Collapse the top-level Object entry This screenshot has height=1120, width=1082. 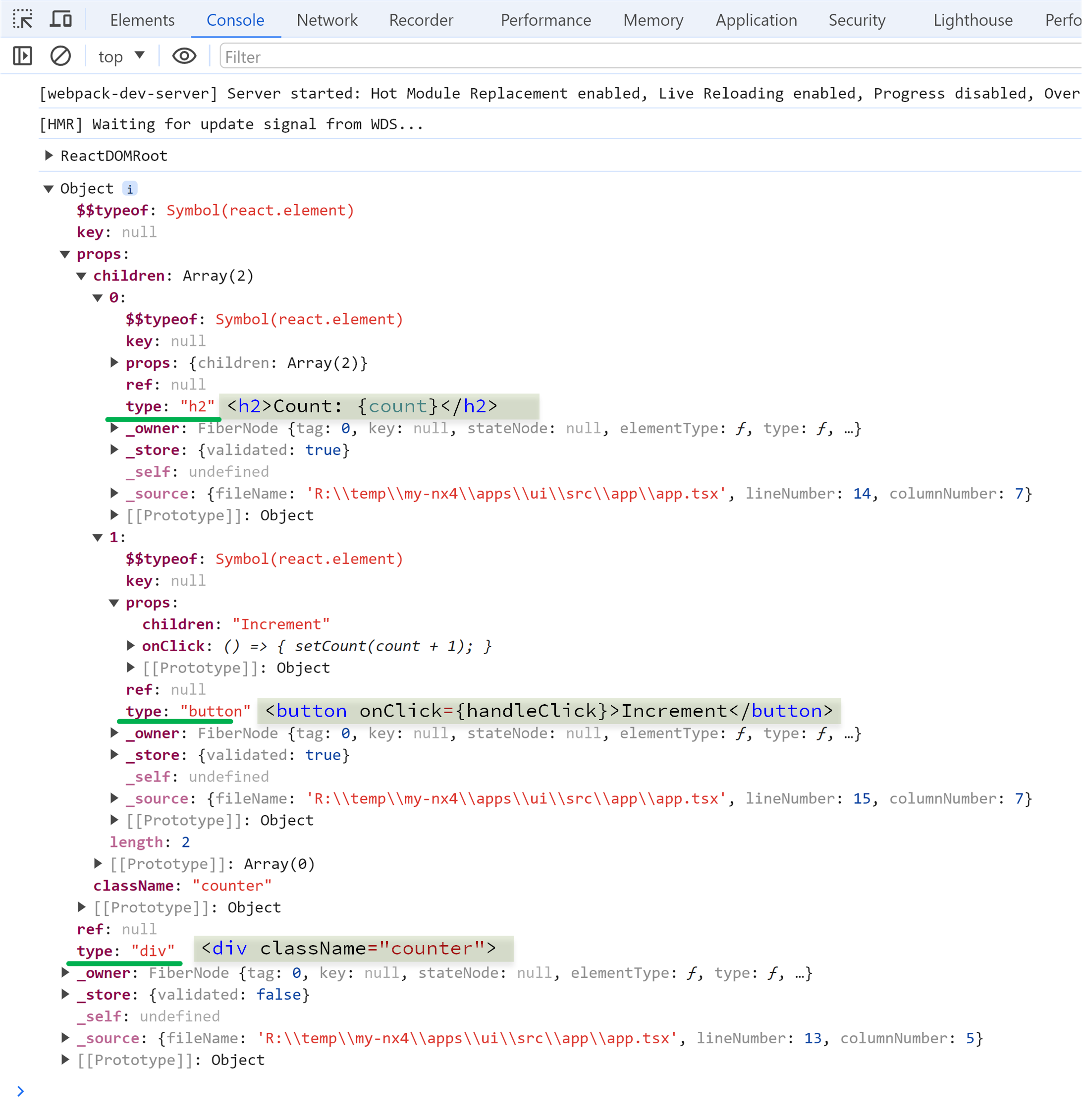tap(49, 189)
